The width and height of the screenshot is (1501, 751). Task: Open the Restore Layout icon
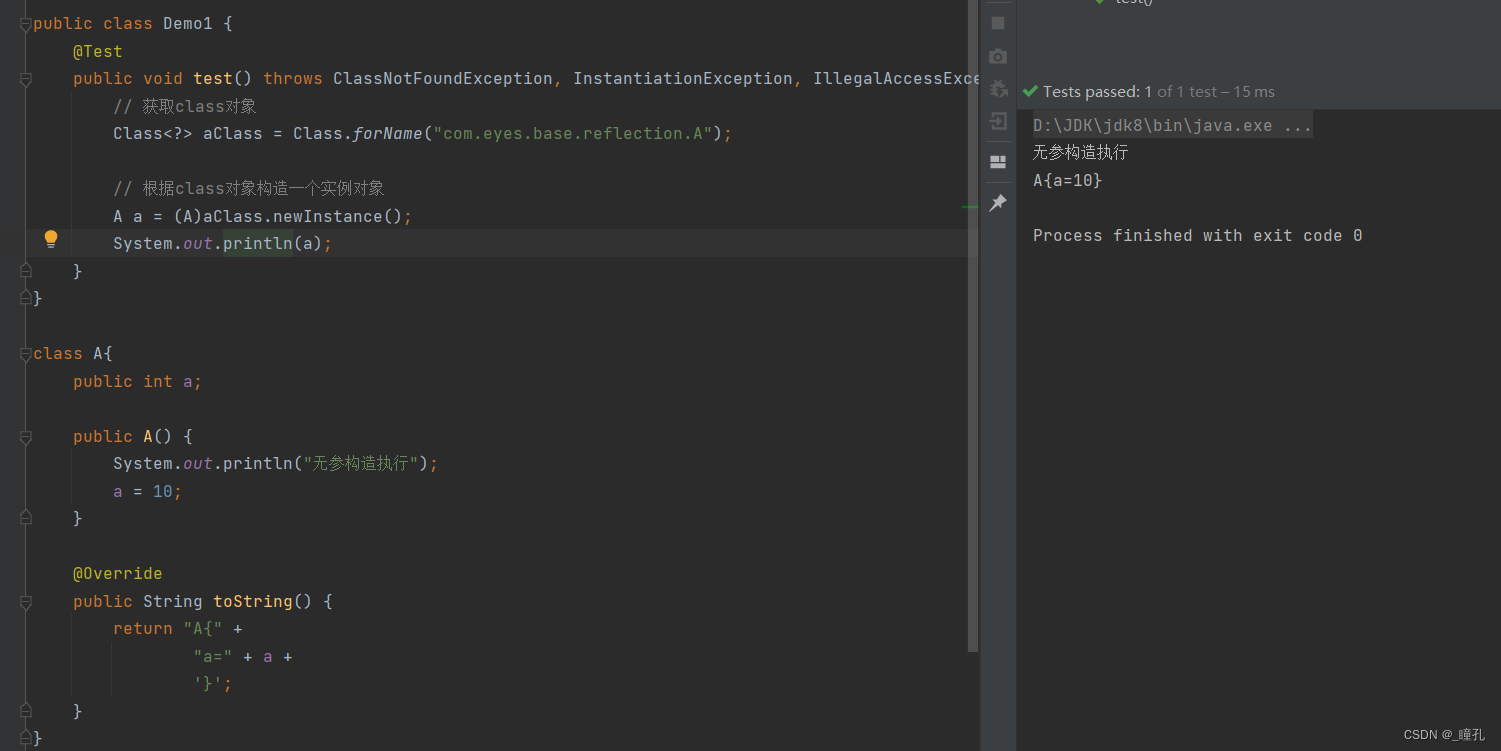998,162
